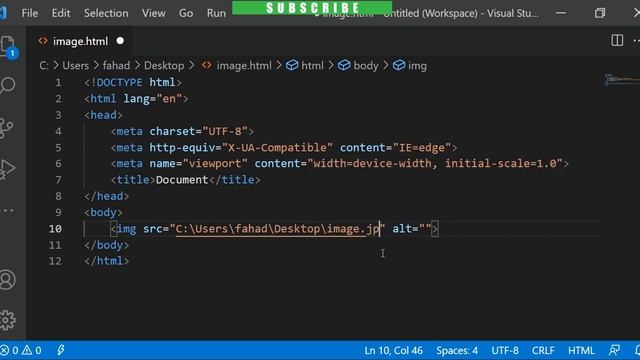This screenshot has height=360, width=640.
Task: Click line number 10 in the gutter
Action: click(55, 229)
